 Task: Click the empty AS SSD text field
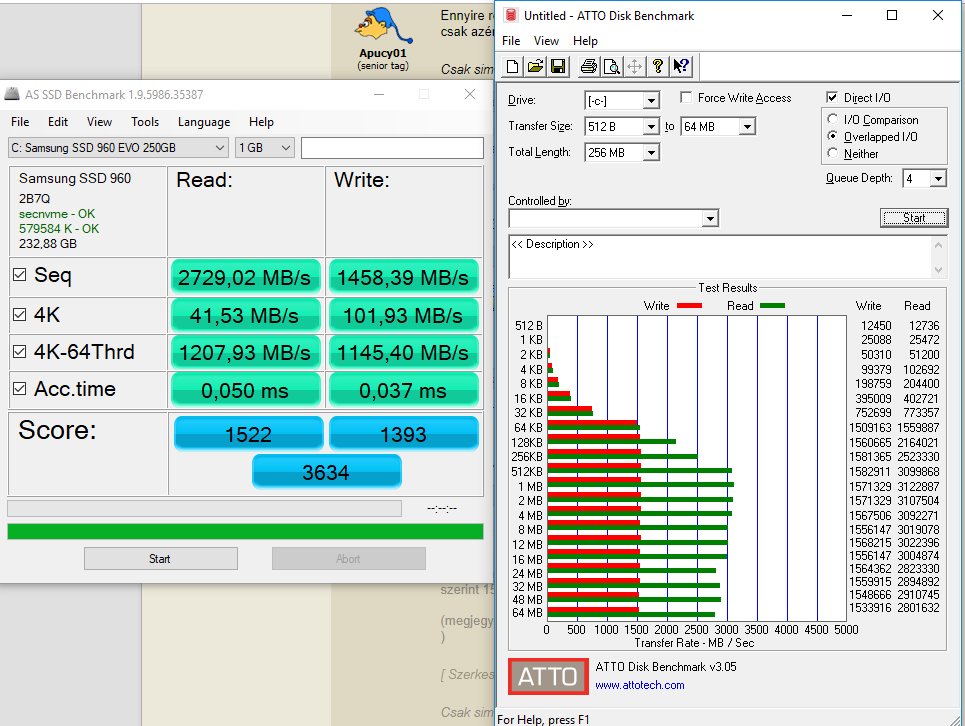tap(392, 148)
